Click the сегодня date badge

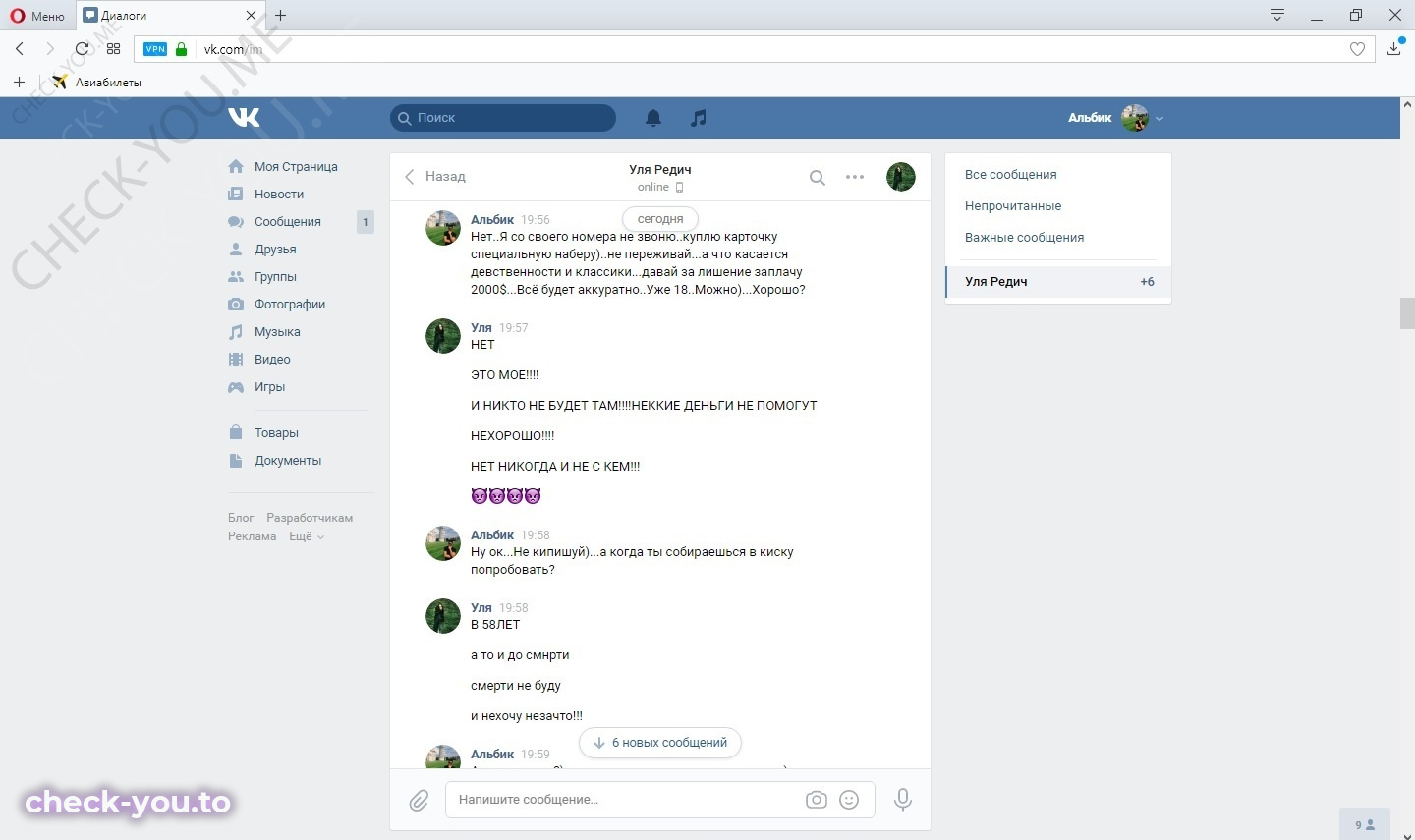pos(660,219)
